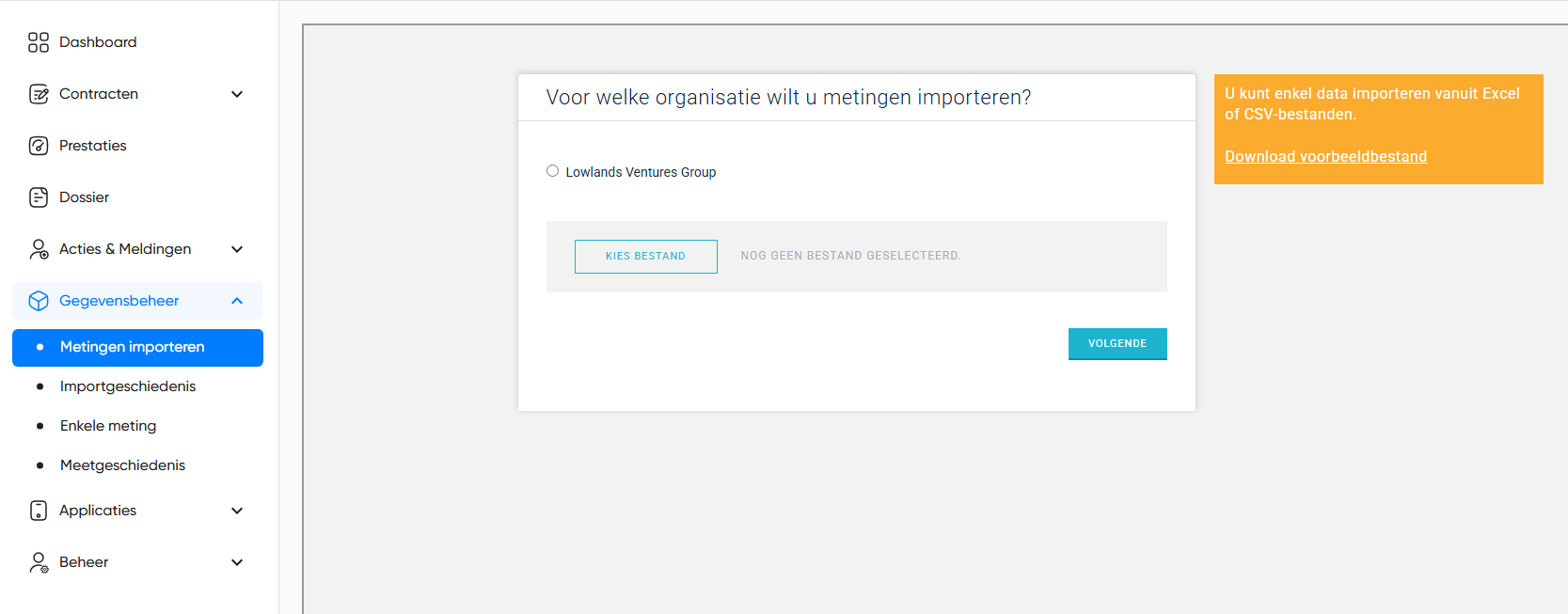Screen dimensions: 1568x614
Task: Click the Contracten document icon
Action: pos(39,94)
